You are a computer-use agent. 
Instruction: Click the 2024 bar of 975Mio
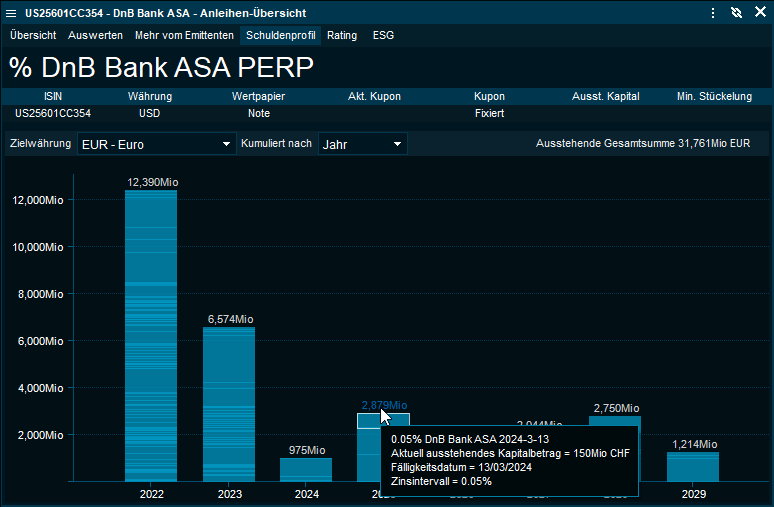307,469
